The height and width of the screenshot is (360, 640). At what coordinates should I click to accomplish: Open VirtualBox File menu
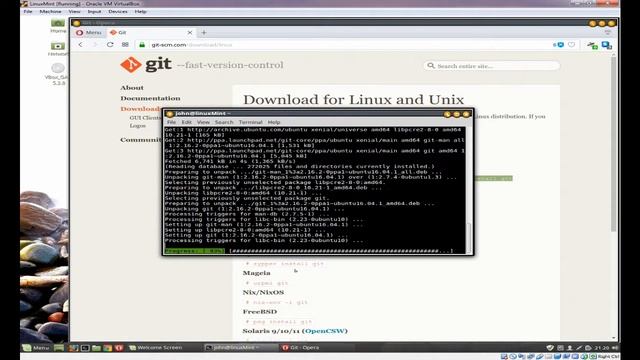coord(28,11)
